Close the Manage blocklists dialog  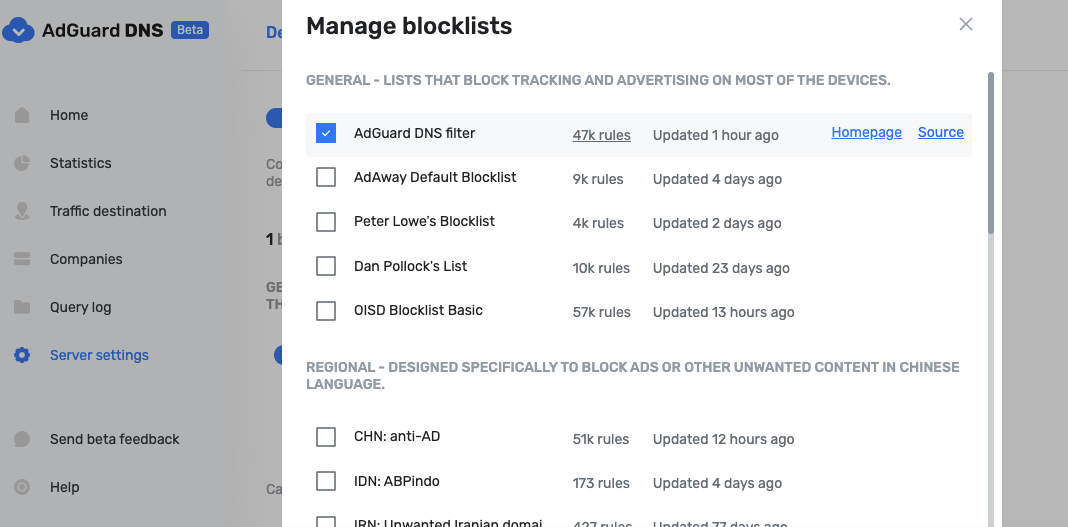tap(966, 25)
